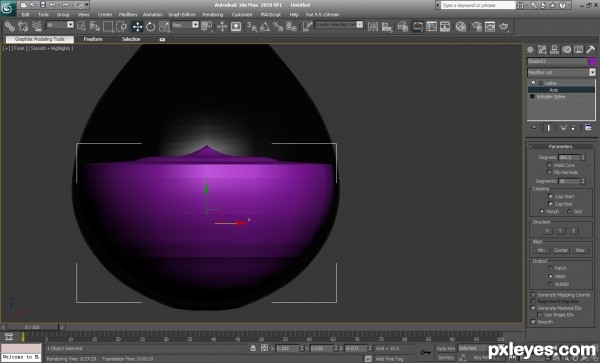The width and height of the screenshot is (600, 363).
Task: Select the Grid capping radio button
Action: [x=569, y=211]
